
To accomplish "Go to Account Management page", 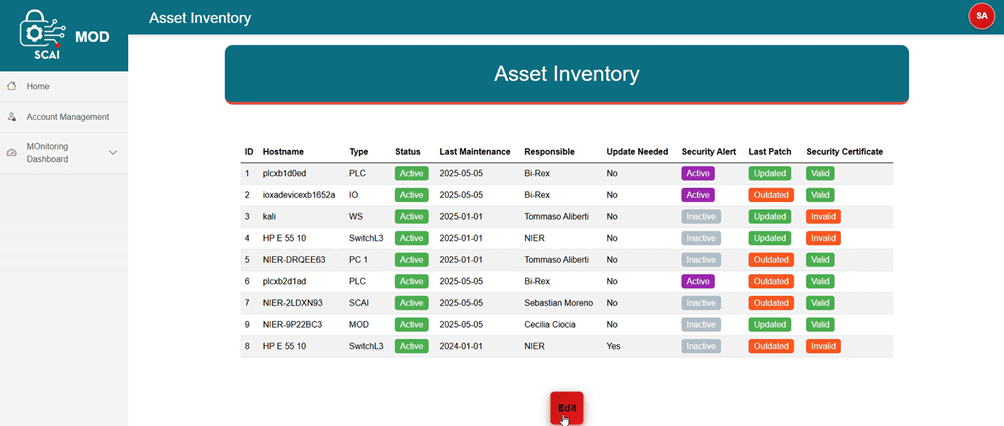I will (64, 117).
